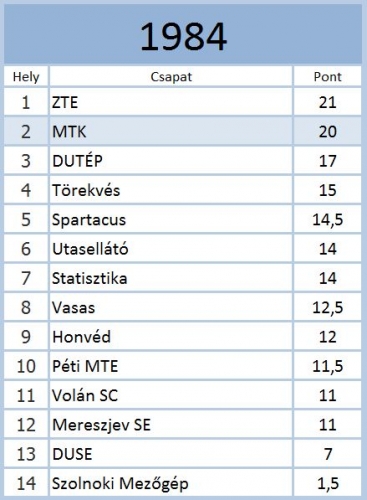
Task: Select the highlighted MTK row
Action: [x=183, y=131]
